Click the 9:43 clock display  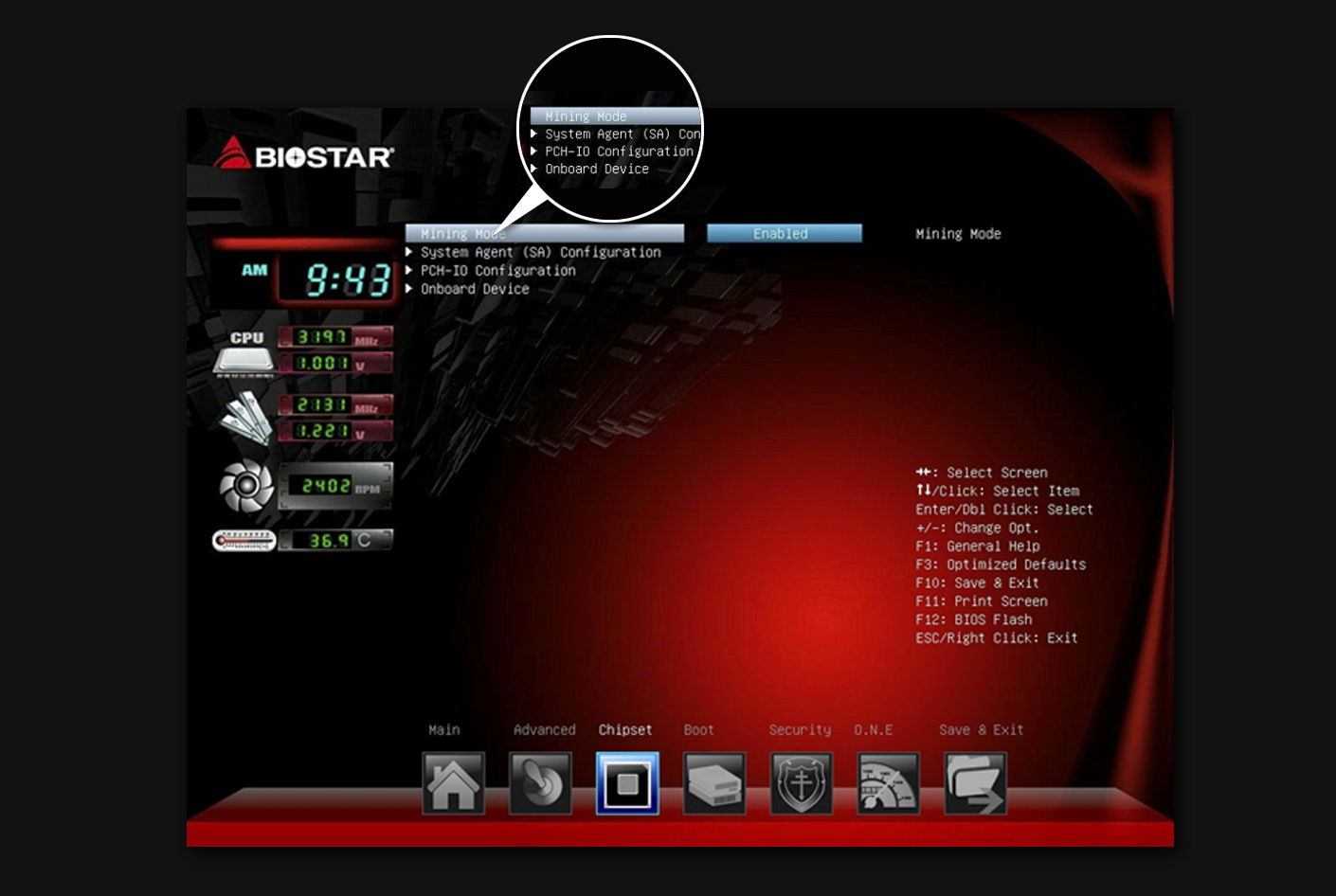pyautogui.click(x=347, y=280)
